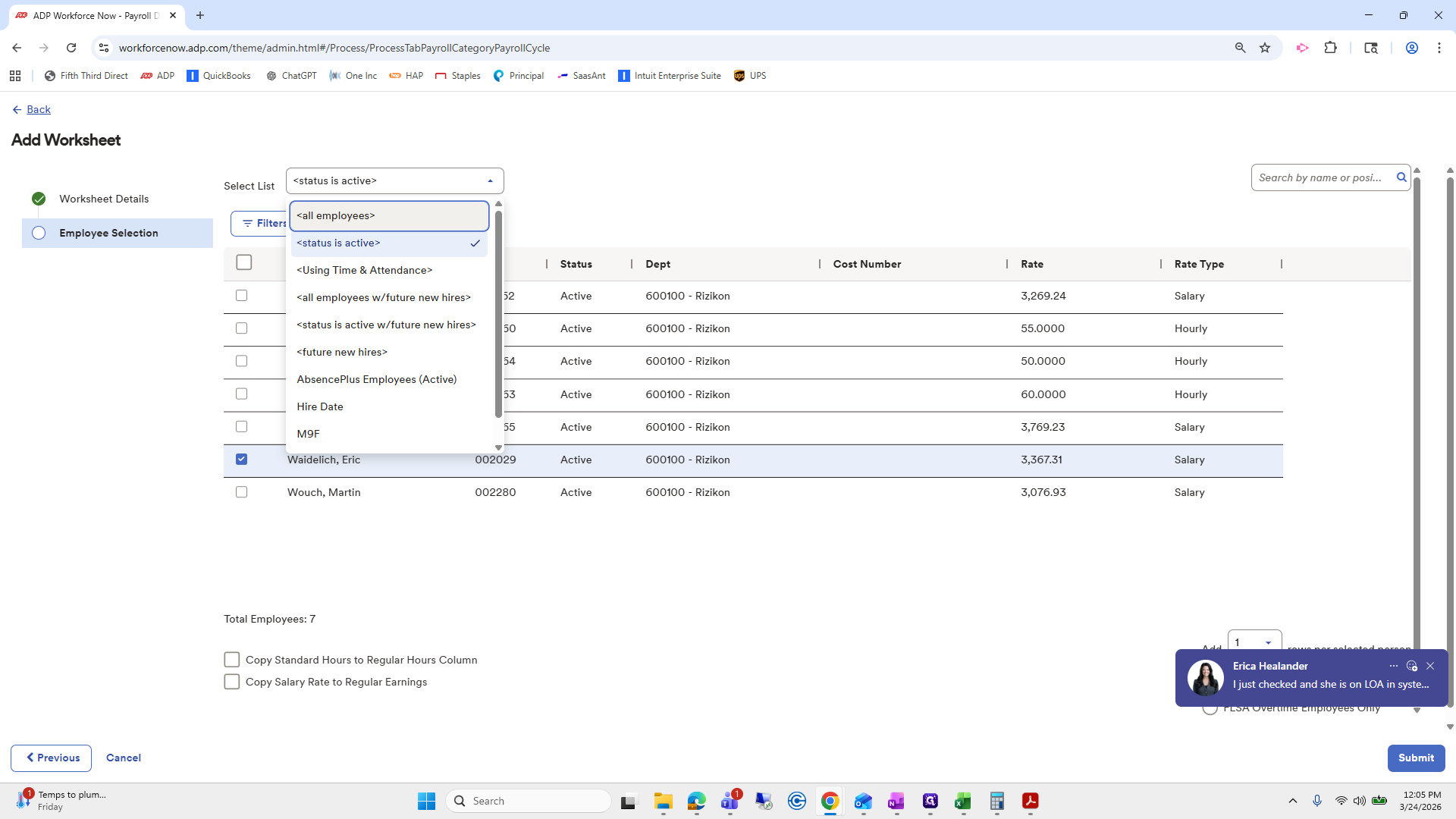Viewport: 1456px width, 819px height.
Task: Open the Fifth Third Direct bookmark
Action: tap(86, 76)
